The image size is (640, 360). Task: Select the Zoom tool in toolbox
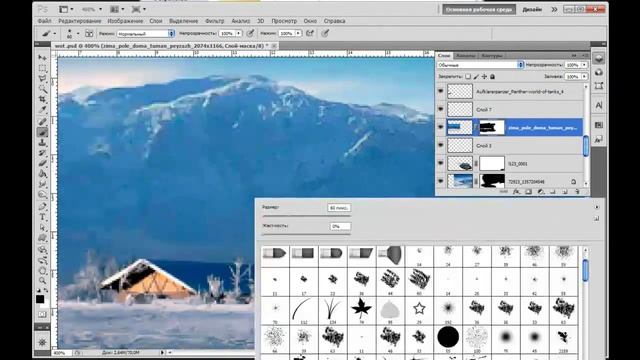(42, 280)
